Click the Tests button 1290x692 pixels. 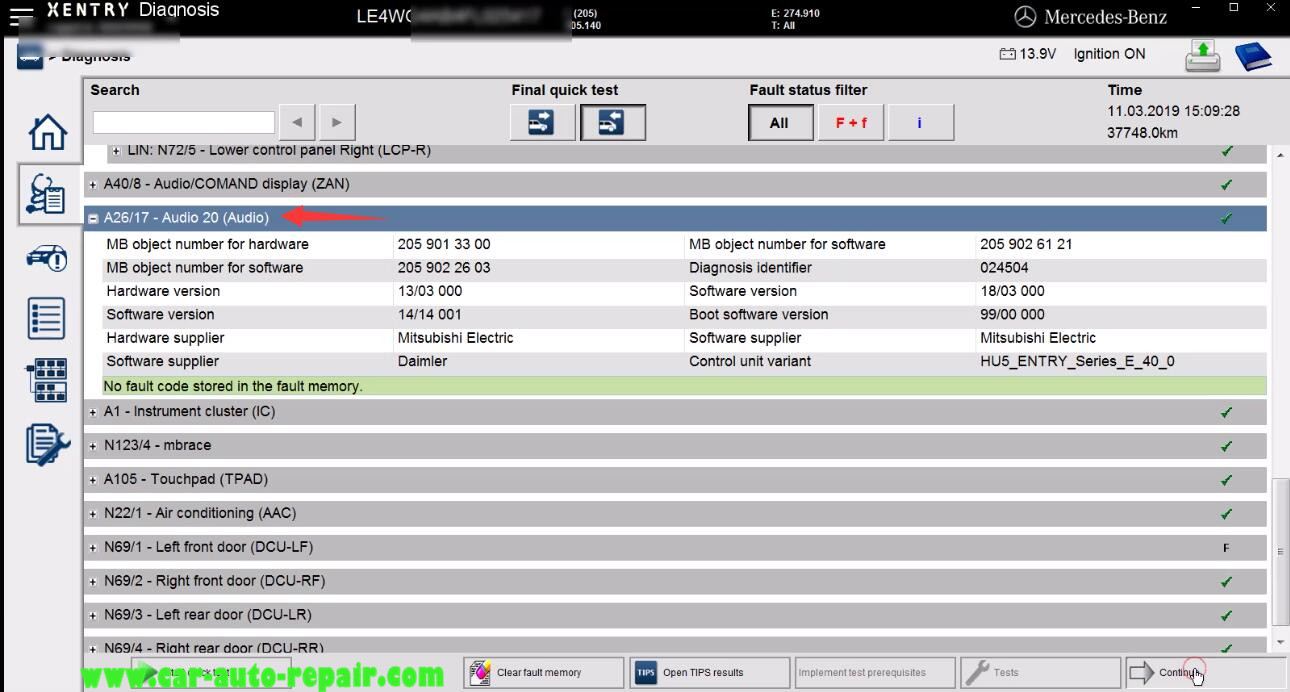tap(1040, 673)
